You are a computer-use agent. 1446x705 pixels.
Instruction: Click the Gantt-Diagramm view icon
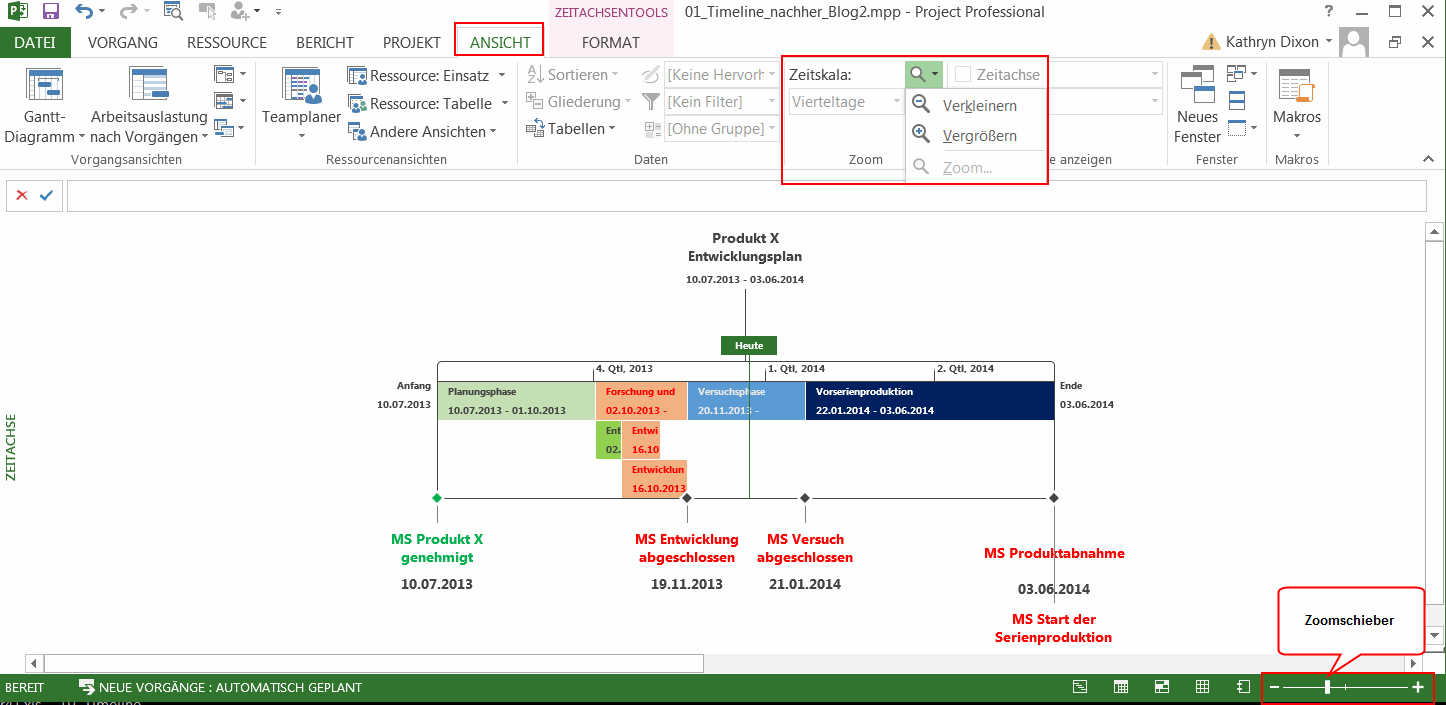[44, 86]
